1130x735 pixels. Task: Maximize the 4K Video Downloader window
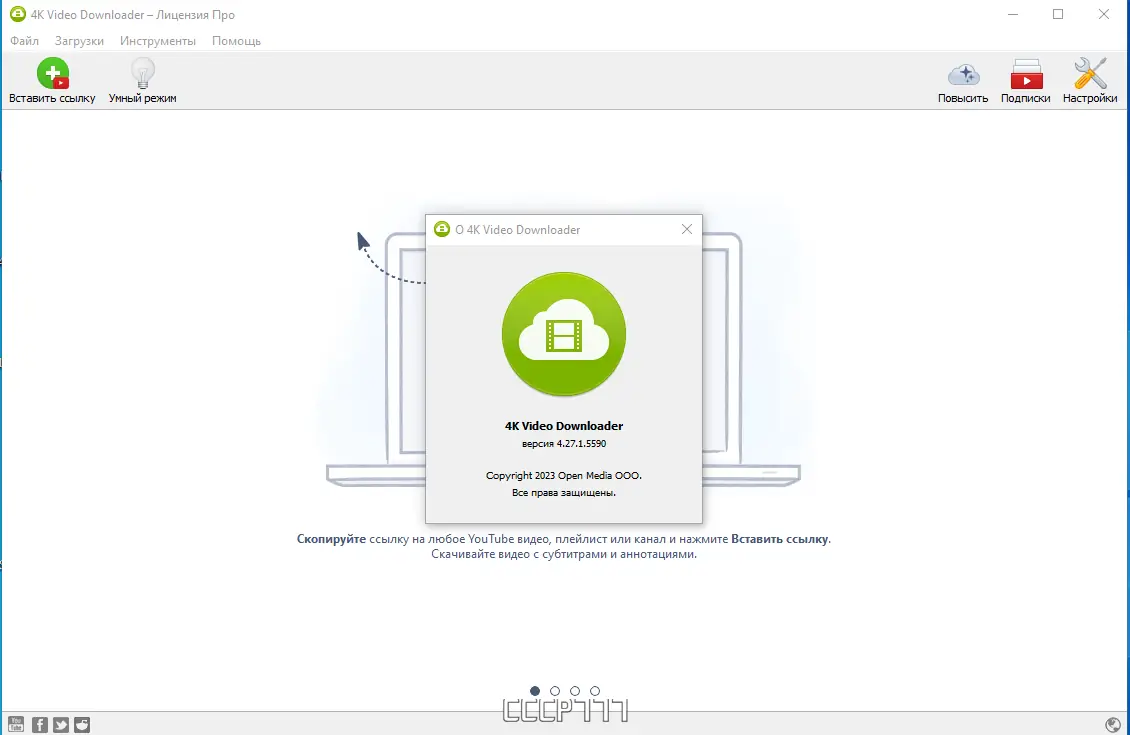click(1058, 14)
